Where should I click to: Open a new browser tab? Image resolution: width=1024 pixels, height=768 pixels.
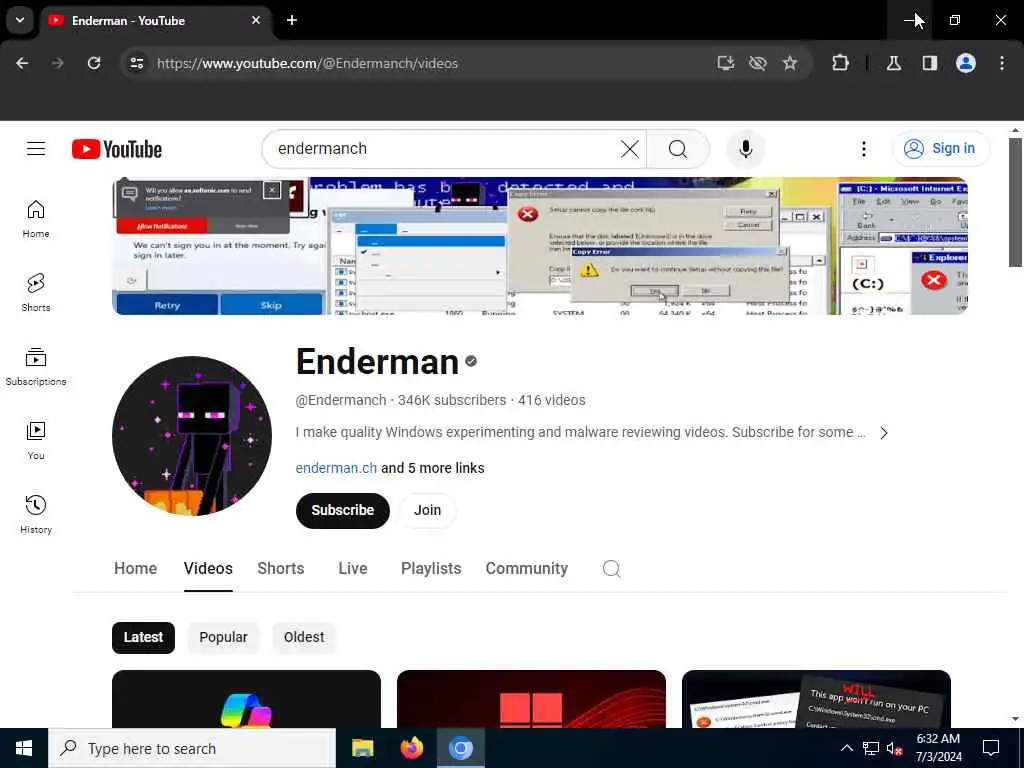[292, 20]
